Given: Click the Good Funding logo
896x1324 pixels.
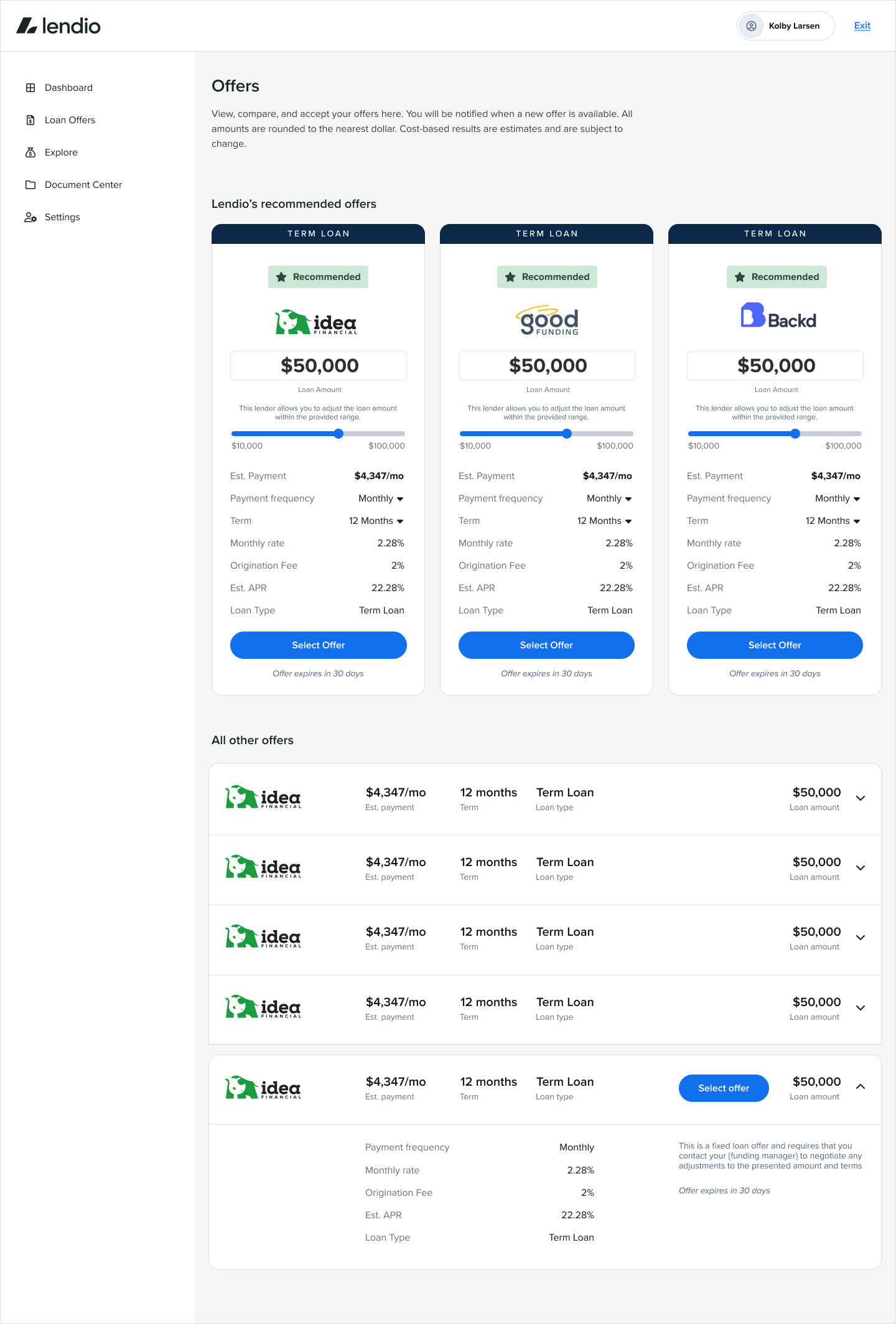Looking at the screenshot, I should (548, 320).
